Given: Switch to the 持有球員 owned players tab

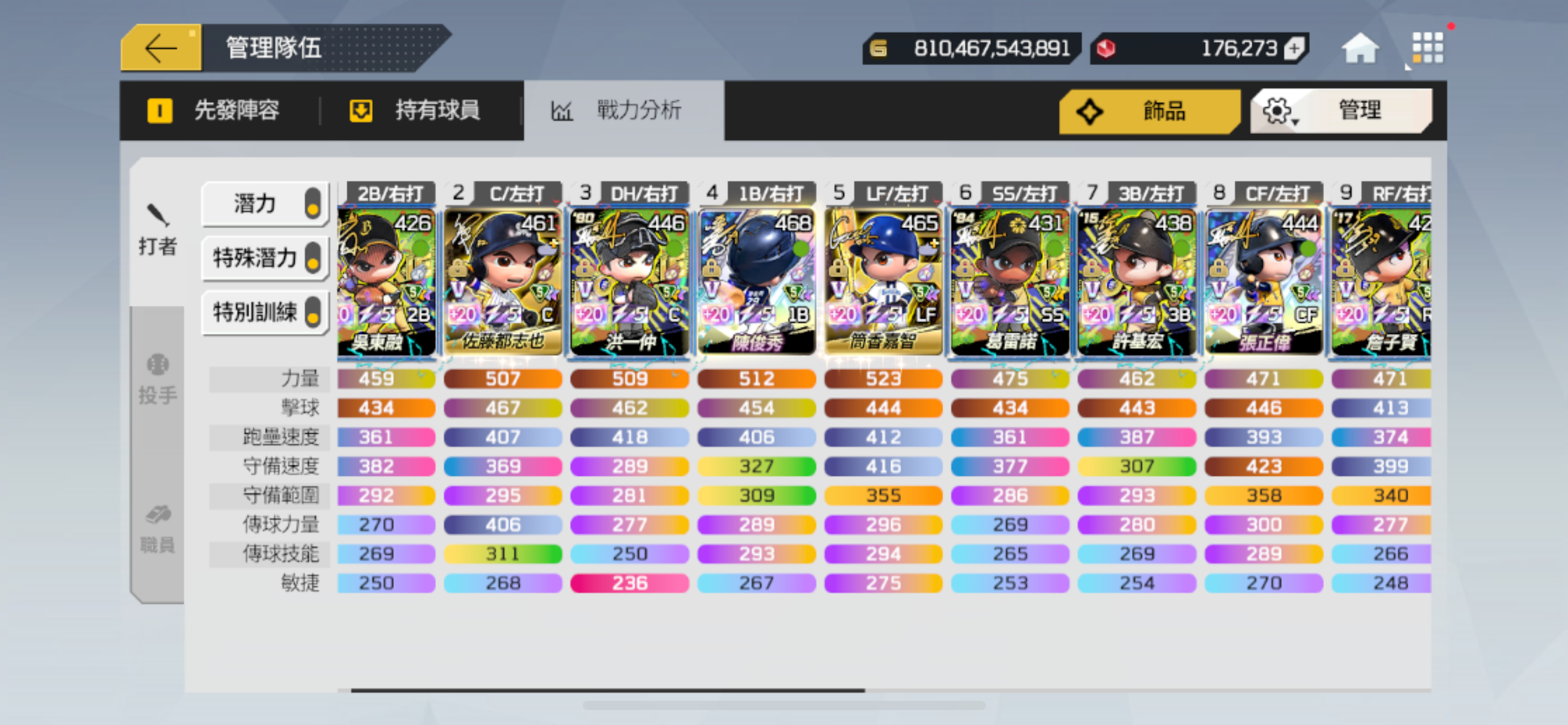Looking at the screenshot, I should click(415, 110).
